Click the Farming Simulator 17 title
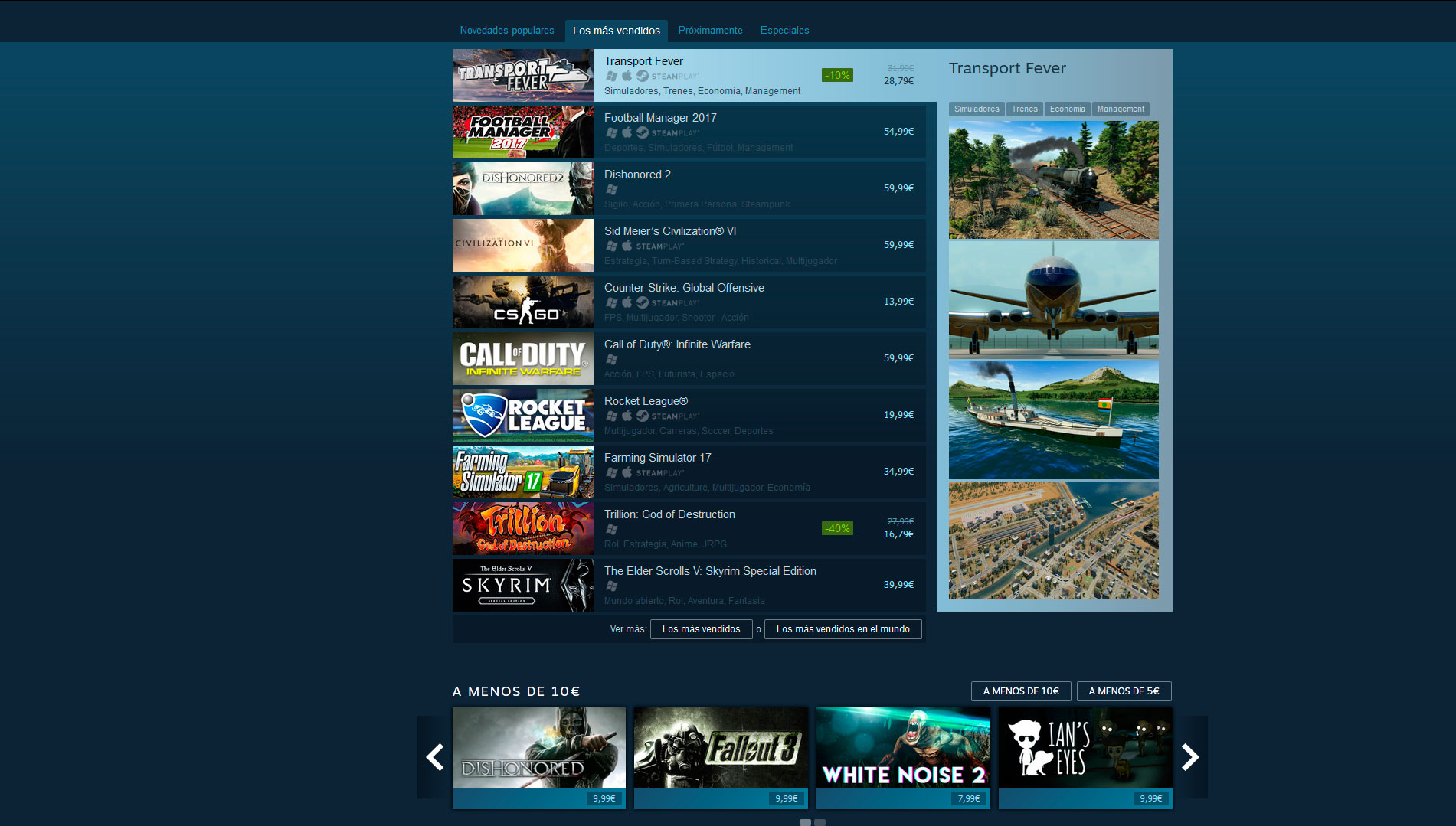 point(658,458)
